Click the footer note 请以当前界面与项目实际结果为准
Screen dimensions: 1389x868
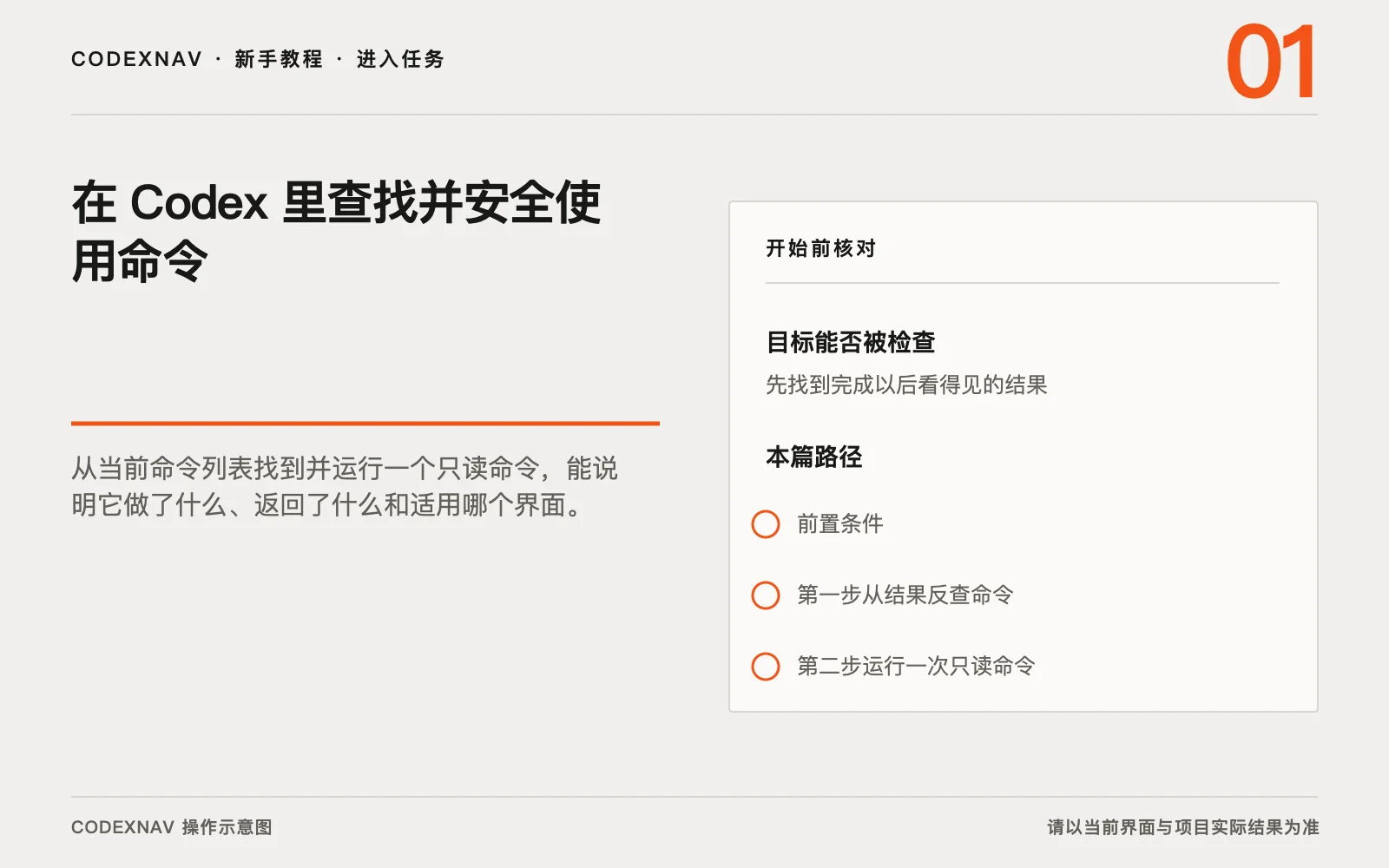[1182, 827]
